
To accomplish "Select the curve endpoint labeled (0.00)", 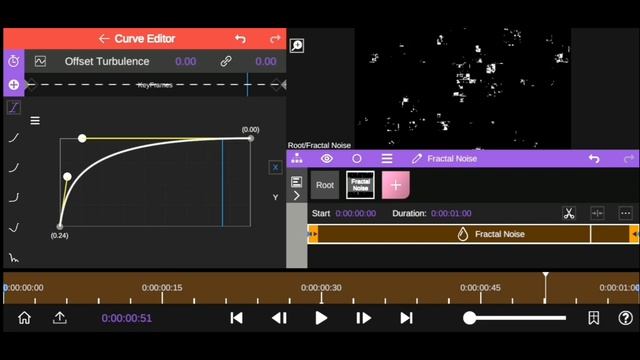I will click(x=251, y=138).
